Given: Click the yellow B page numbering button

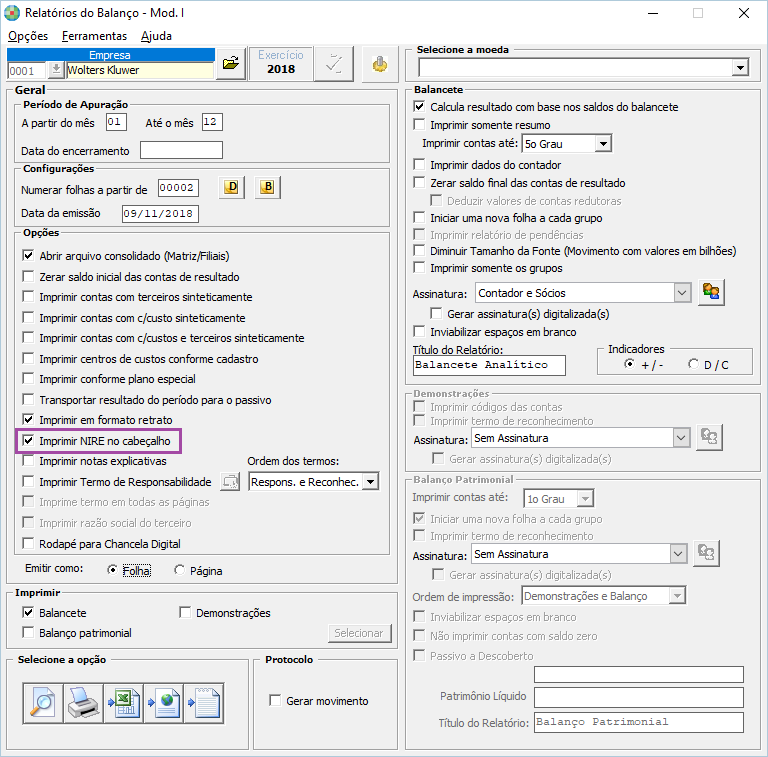Looking at the screenshot, I should tap(267, 187).
